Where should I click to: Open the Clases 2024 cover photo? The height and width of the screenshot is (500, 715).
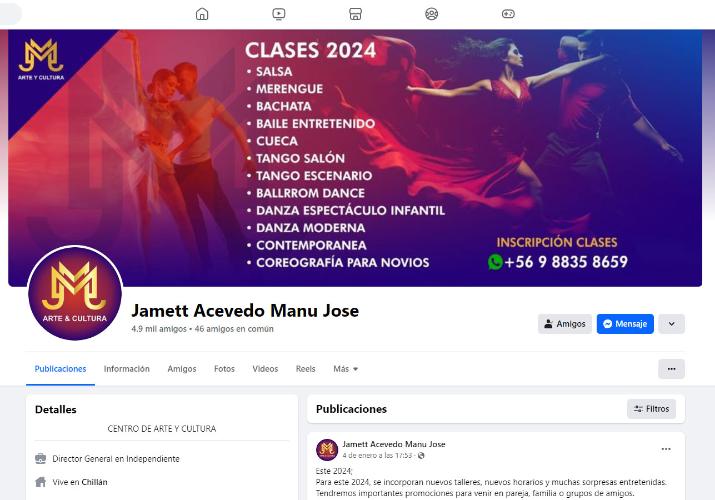(355, 158)
